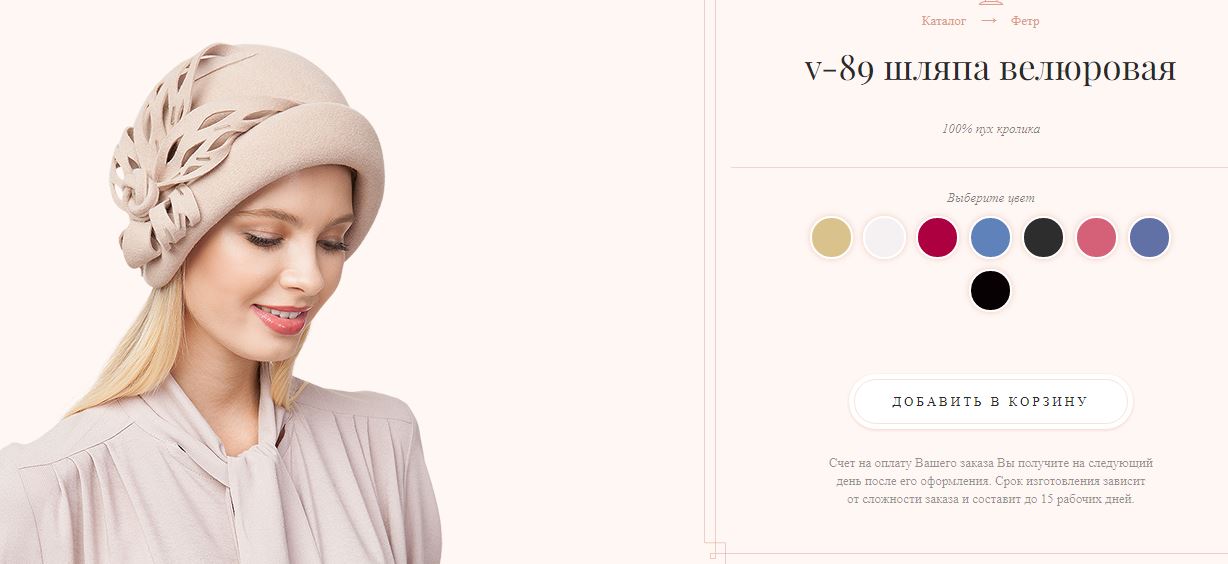Image resolution: width=1228 pixels, height=564 pixels.
Task: Click the small hat logo above the breadcrumbs
Action: click(990, 3)
